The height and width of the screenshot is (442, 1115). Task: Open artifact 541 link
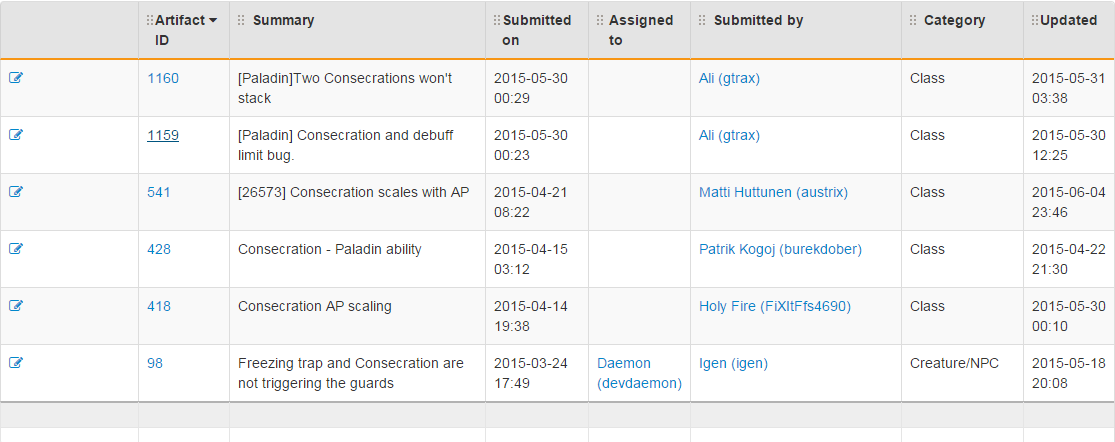159,192
